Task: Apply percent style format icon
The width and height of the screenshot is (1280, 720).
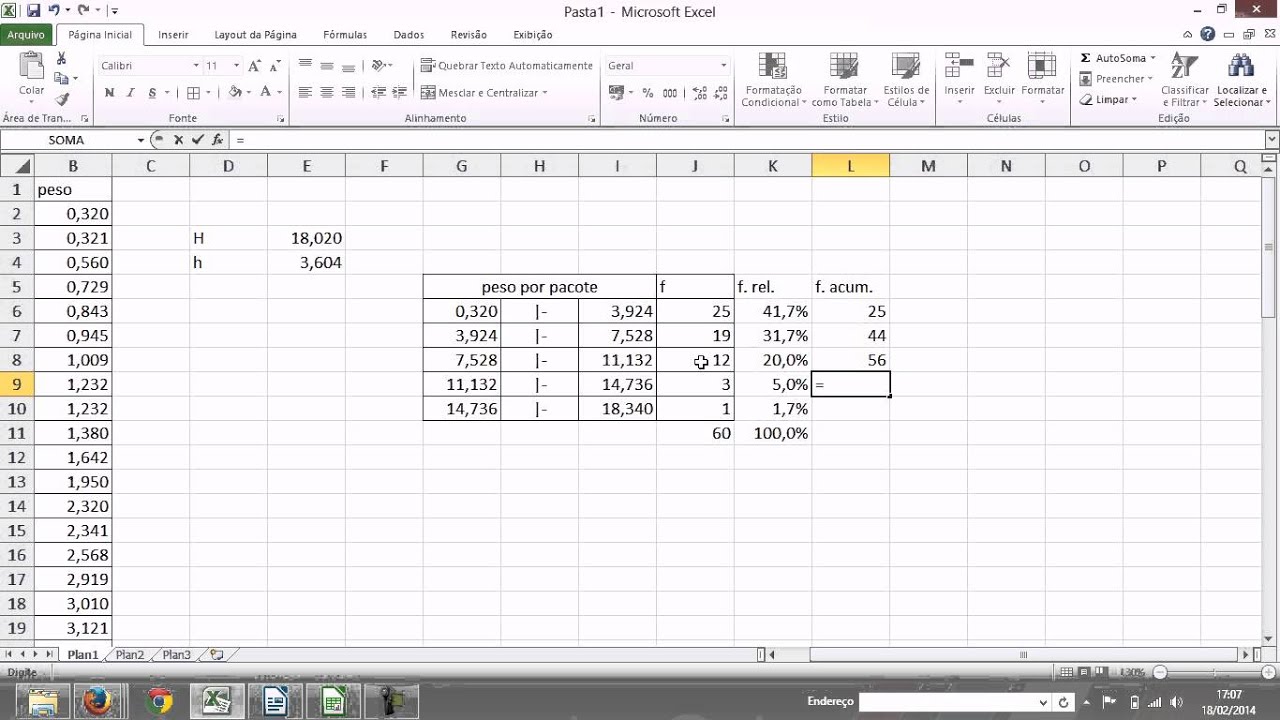Action: [x=648, y=92]
